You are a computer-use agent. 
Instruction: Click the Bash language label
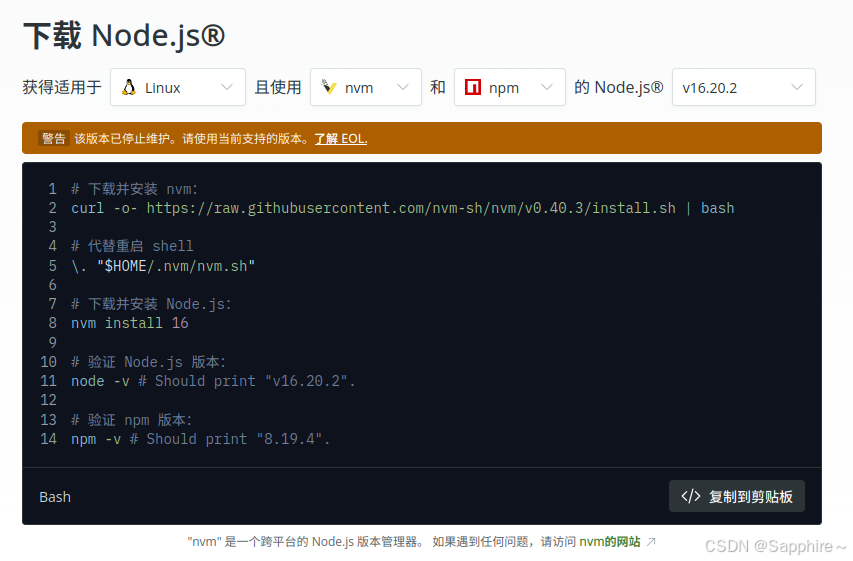[55, 497]
